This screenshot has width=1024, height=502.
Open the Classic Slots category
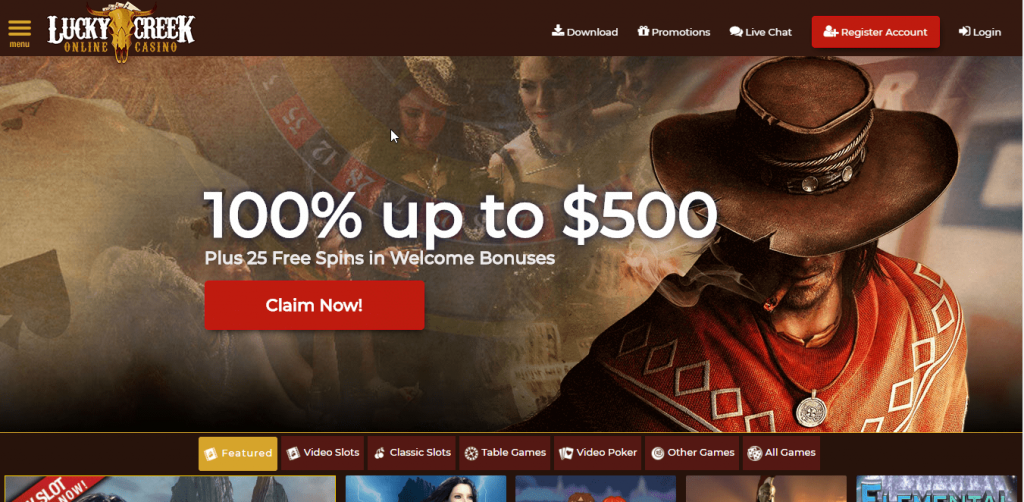coord(411,453)
